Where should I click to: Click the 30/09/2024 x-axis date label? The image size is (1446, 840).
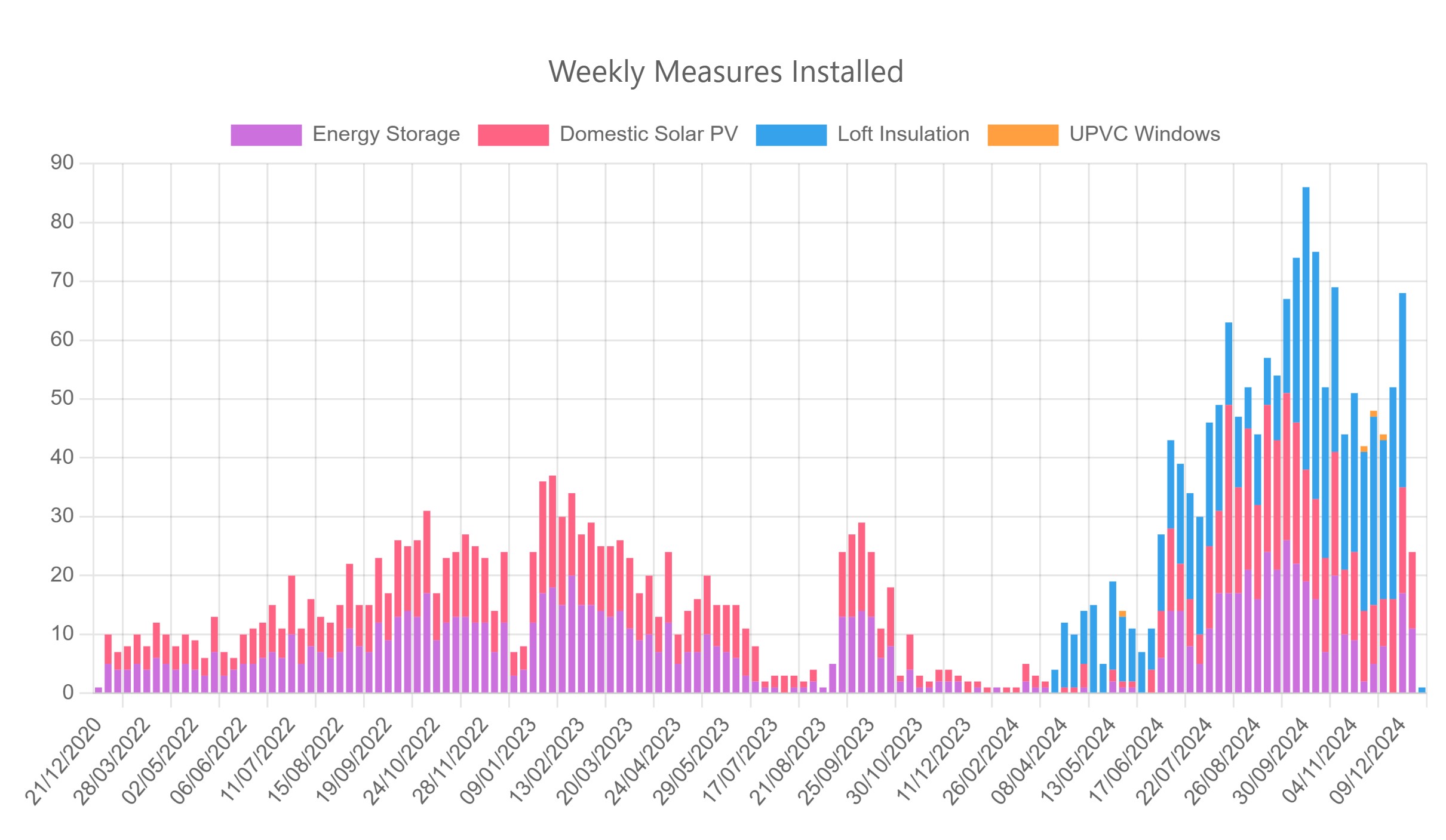tap(1272, 761)
